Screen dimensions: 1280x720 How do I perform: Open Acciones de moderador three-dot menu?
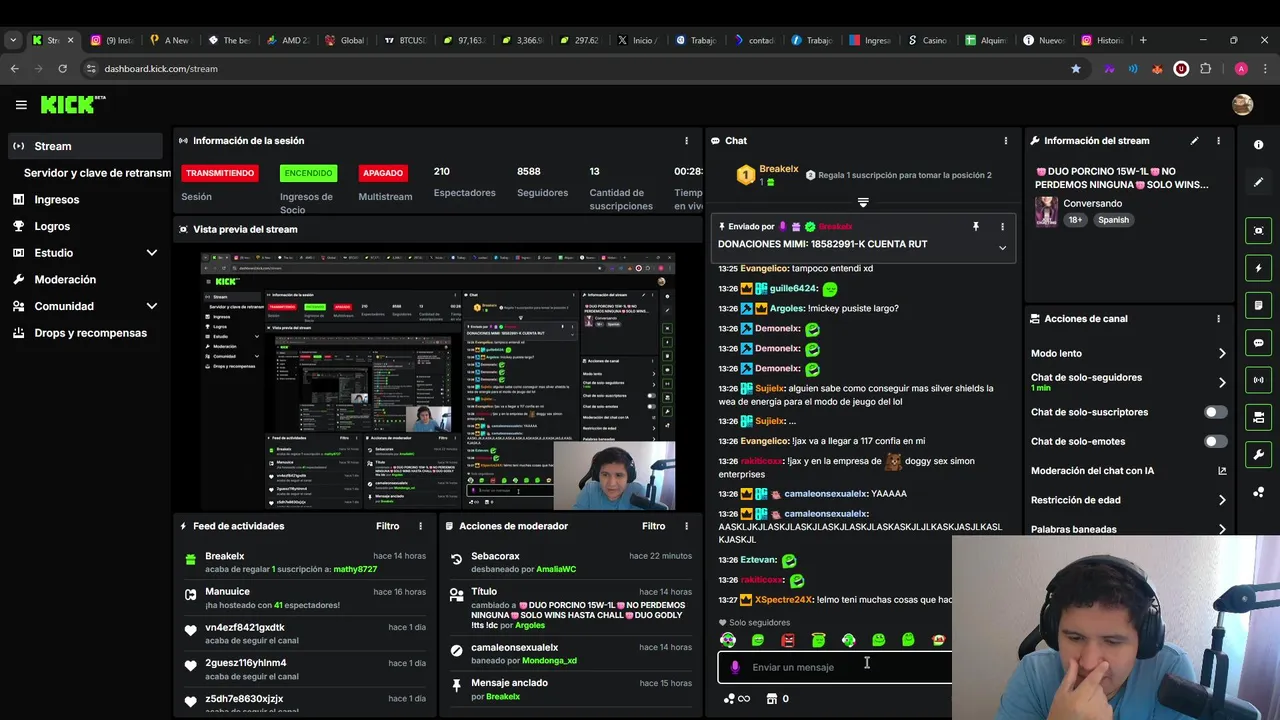686,526
